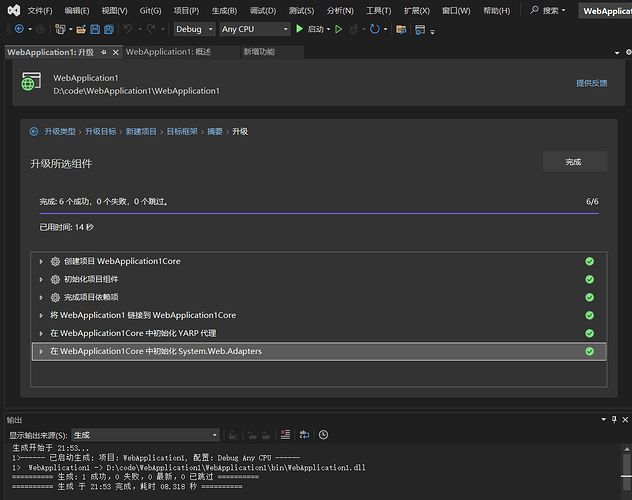Click the green Start debugging play icon
This screenshot has height=500, width=632.
point(300,29)
